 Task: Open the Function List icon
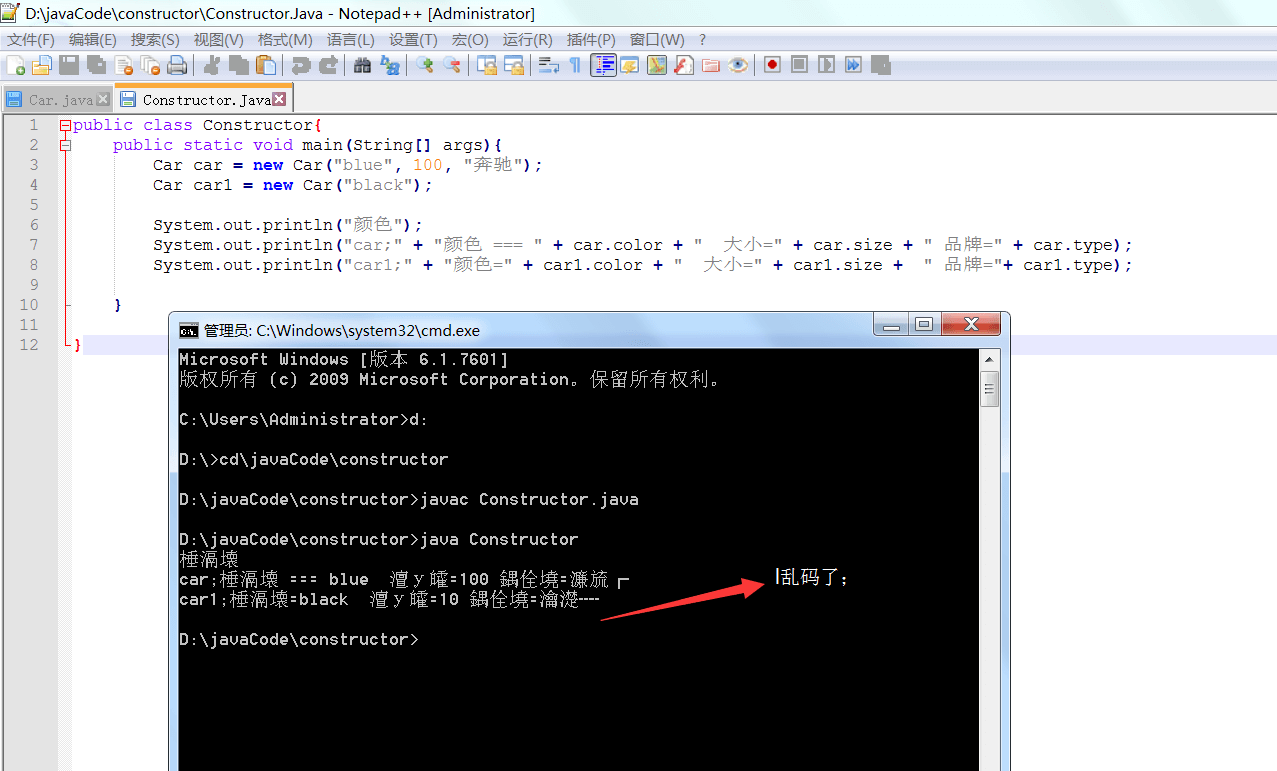point(684,65)
